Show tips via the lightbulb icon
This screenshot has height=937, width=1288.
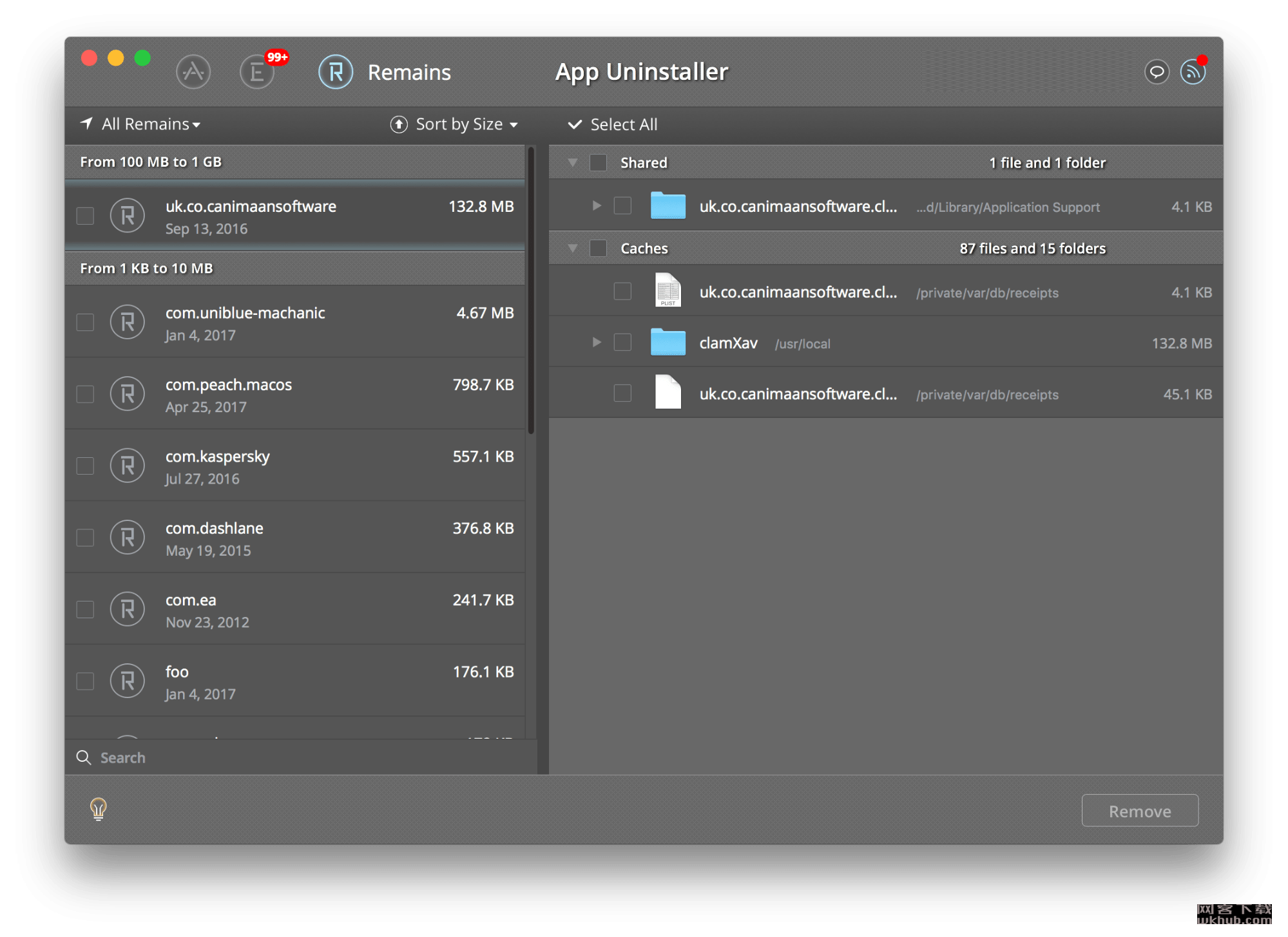tap(98, 809)
